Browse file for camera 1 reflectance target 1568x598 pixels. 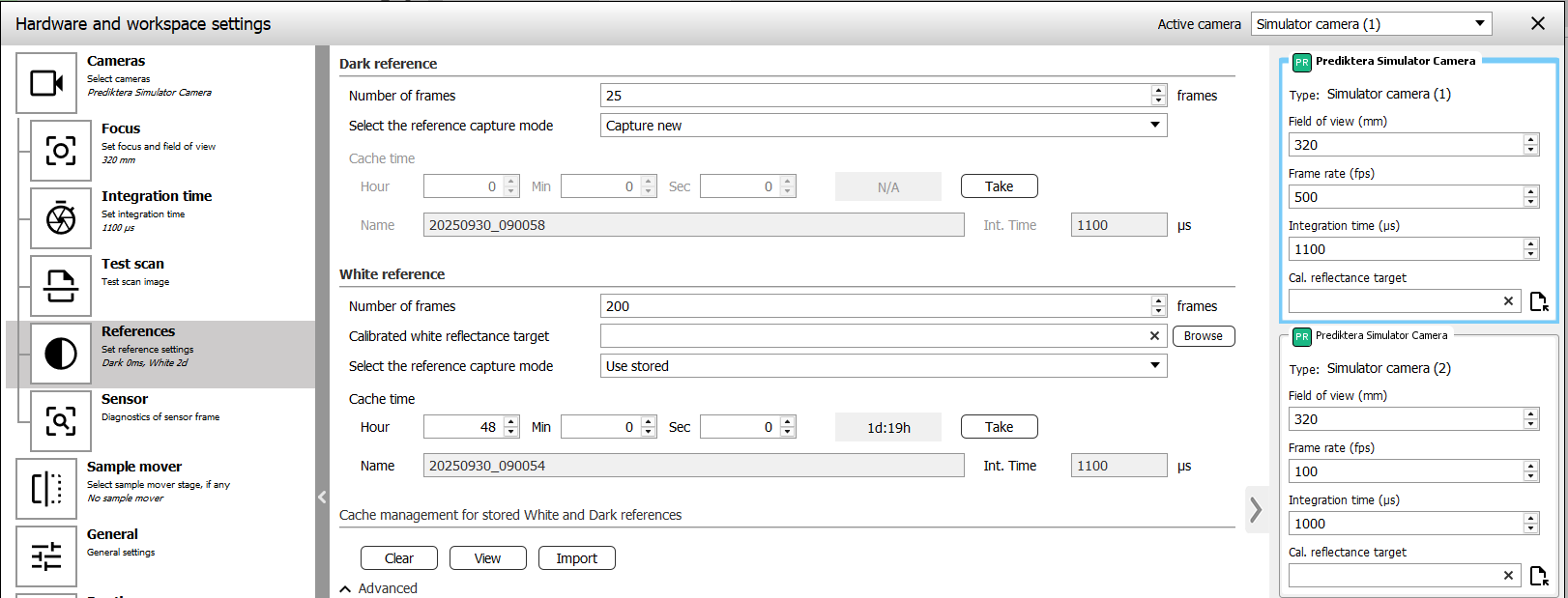click(x=1539, y=301)
